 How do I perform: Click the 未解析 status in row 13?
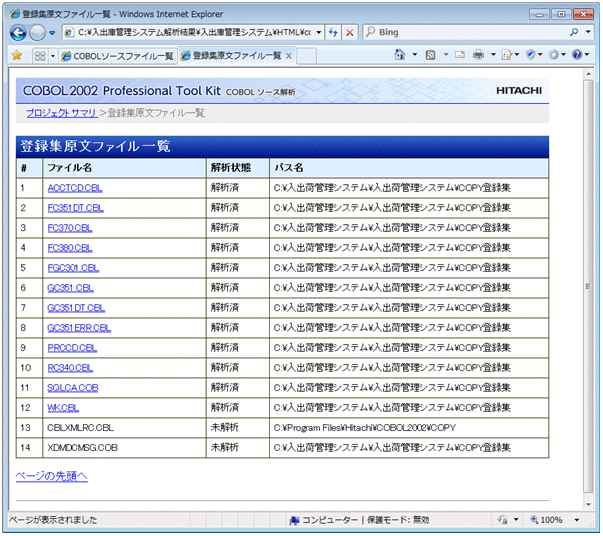[x=225, y=428]
